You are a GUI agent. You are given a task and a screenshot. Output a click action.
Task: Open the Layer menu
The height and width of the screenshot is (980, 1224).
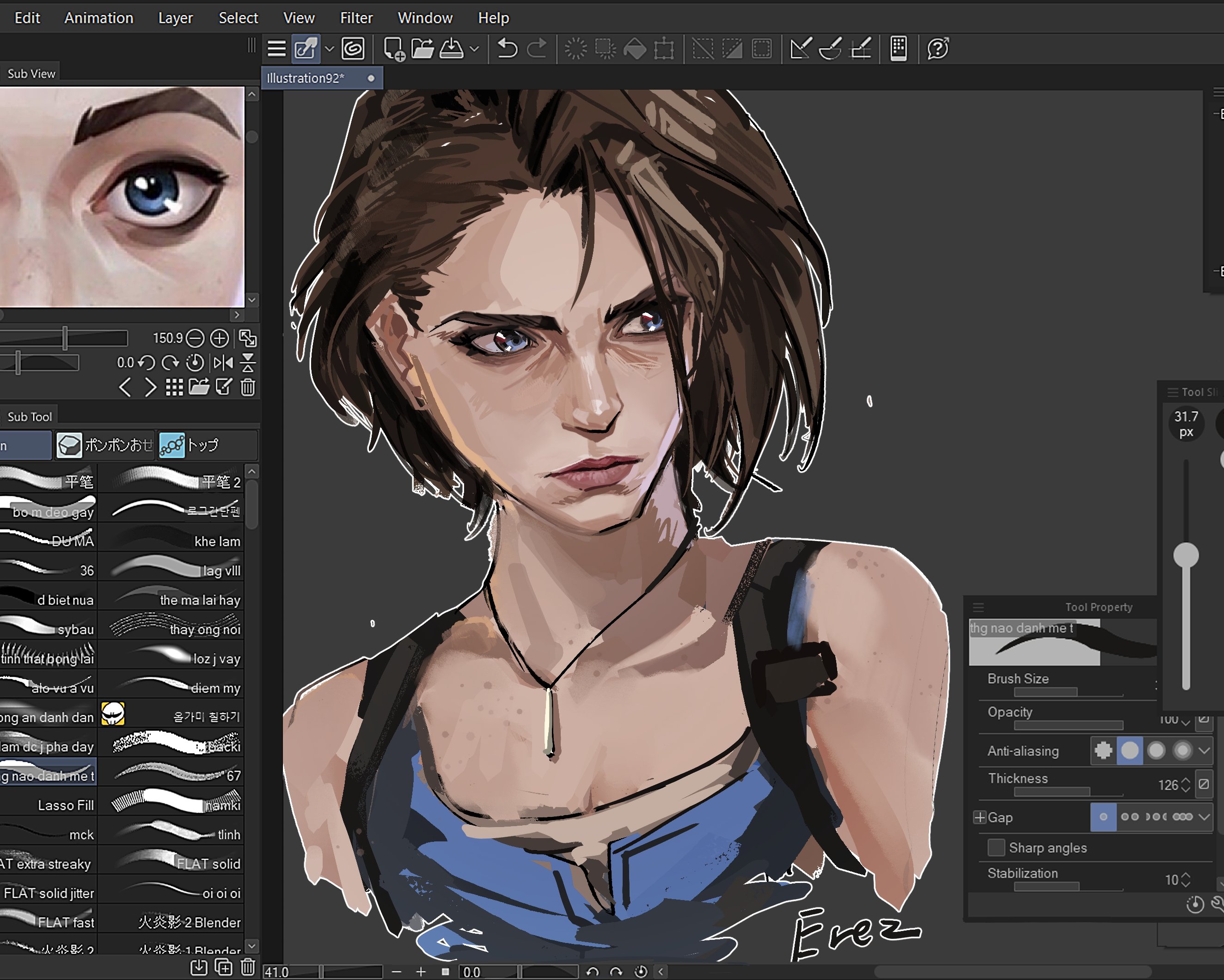[x=176, y=18]
